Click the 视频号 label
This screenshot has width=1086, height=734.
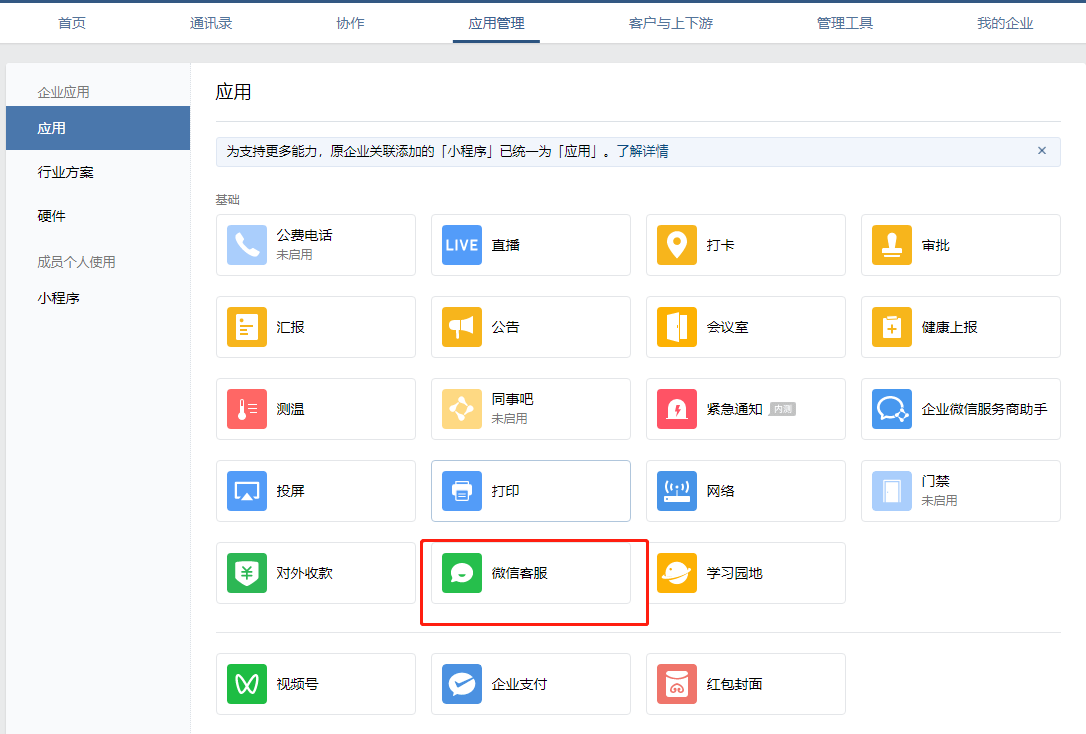click(297, 684)
